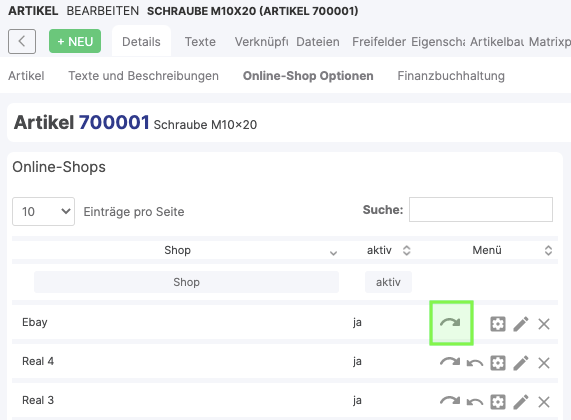571x420 pixels.
Task: Click the Shop column filter field
Action: [x=186, y=282]
